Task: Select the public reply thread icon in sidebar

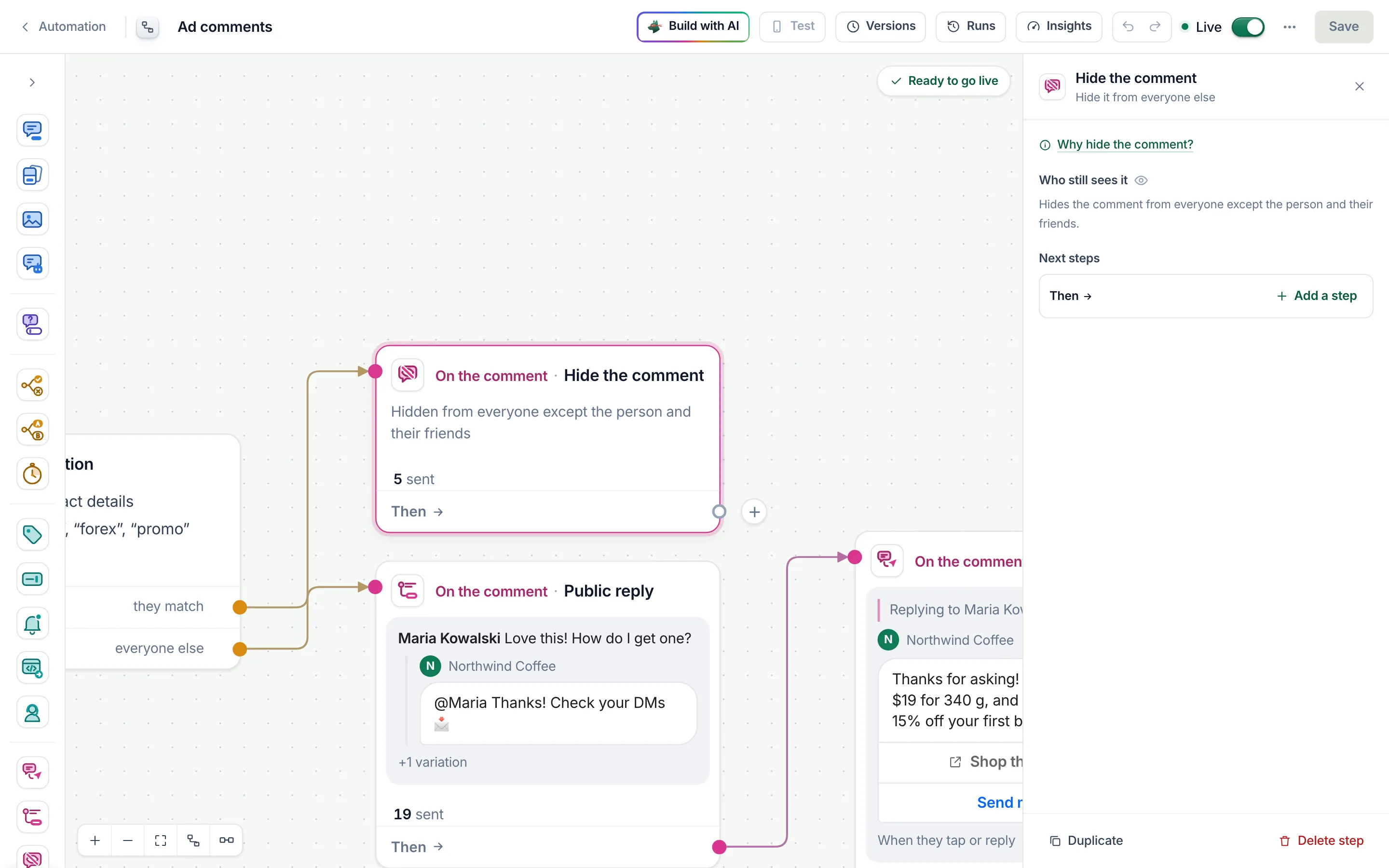Action: [x=32, y=817]
